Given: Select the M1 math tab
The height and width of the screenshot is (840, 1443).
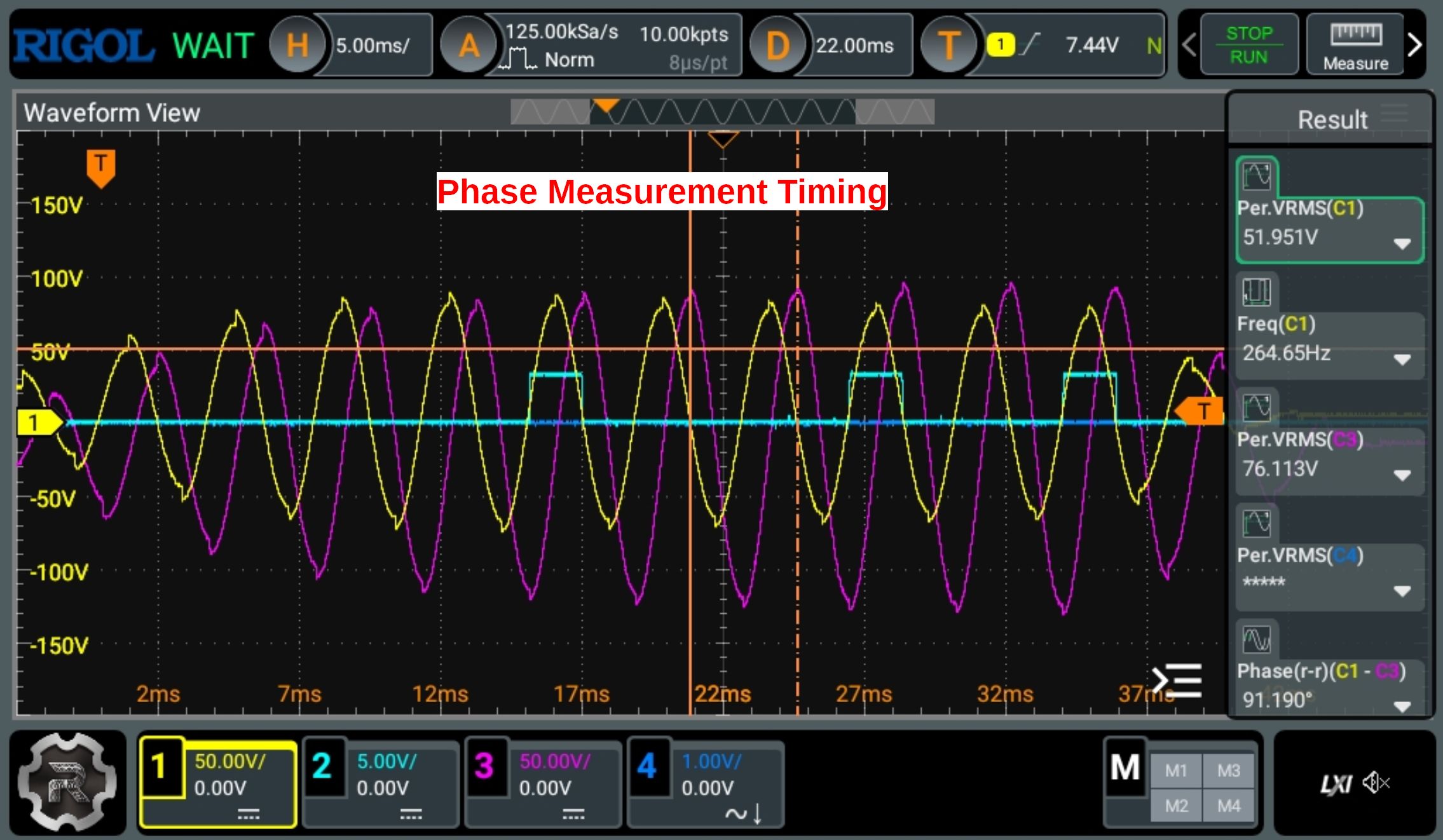Looking at the screenshot, I should 1176,771.
